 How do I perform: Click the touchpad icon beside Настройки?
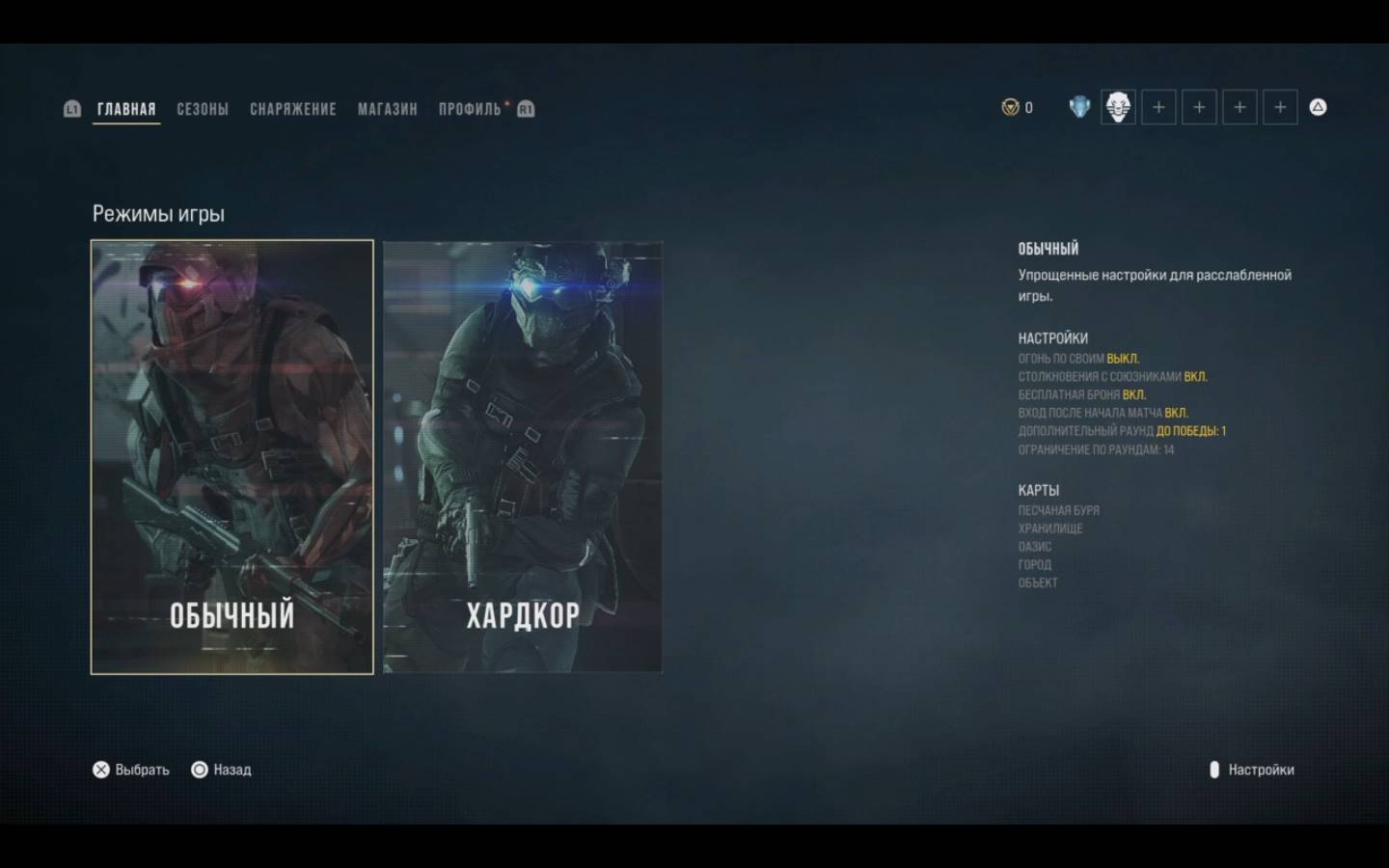pos(1214,770)
